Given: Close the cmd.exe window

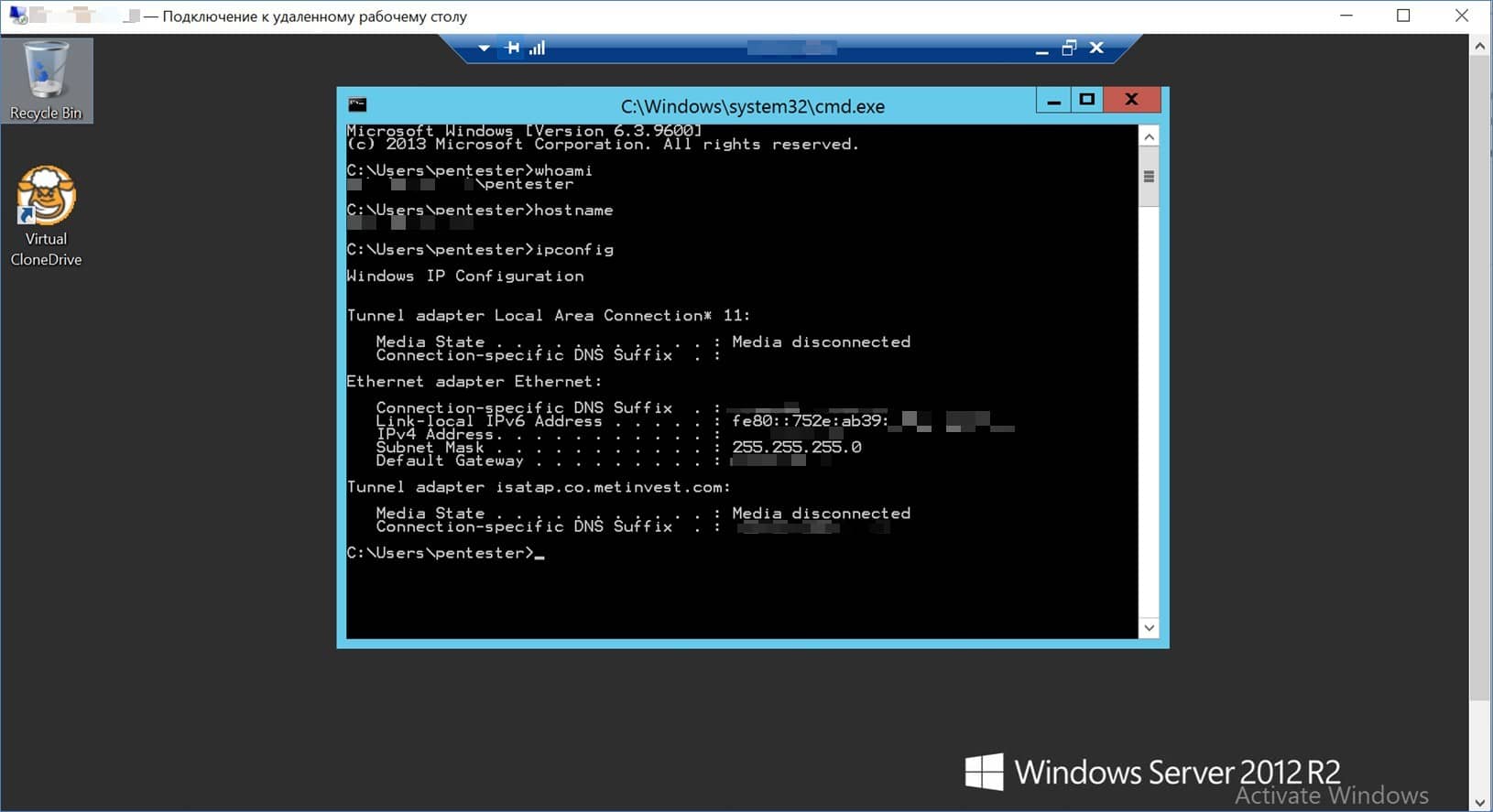Looking at the screenshot, I should click(1132, 100).
